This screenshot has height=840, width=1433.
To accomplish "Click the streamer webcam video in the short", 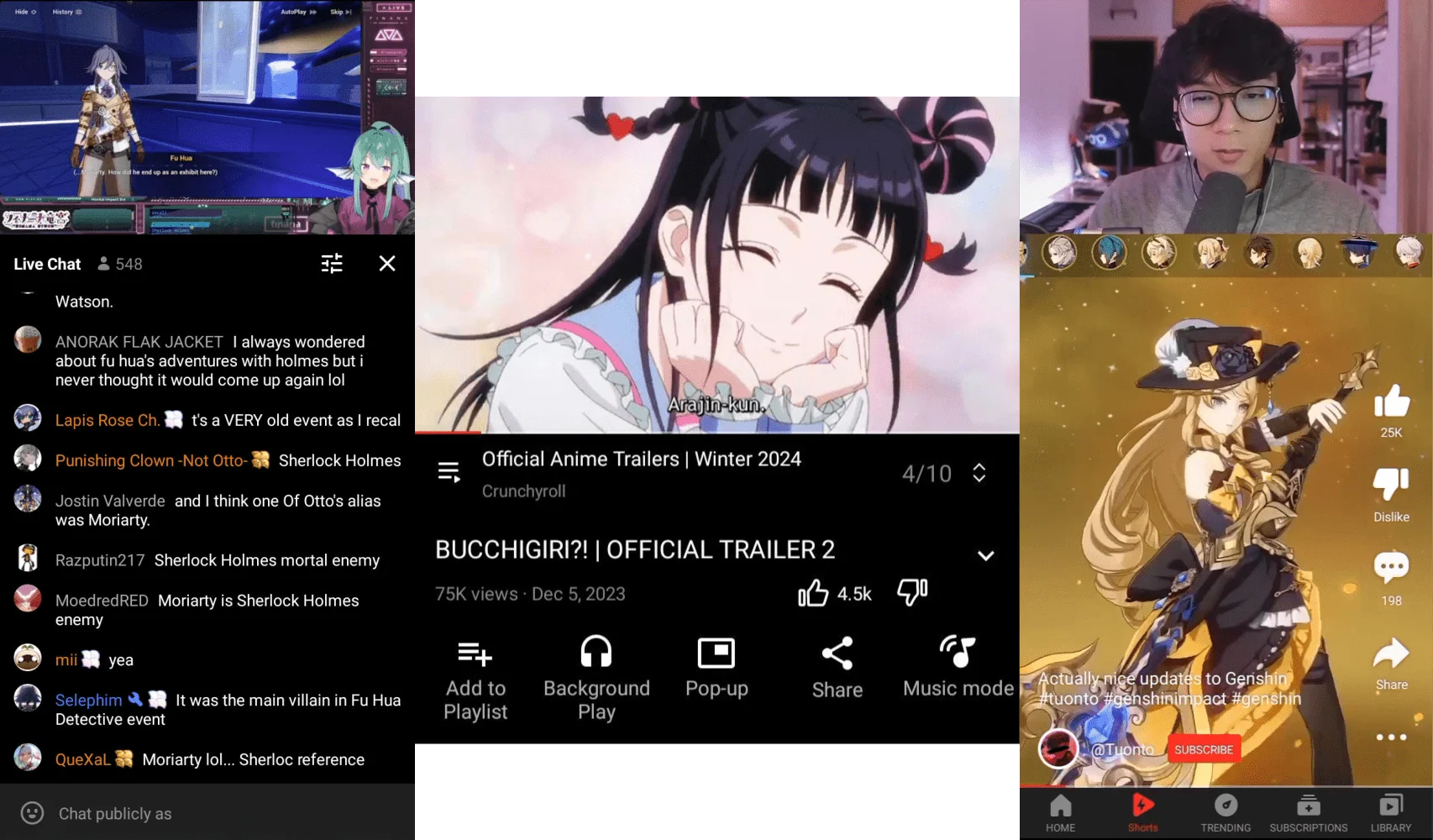I will [x=1226, y=117].
